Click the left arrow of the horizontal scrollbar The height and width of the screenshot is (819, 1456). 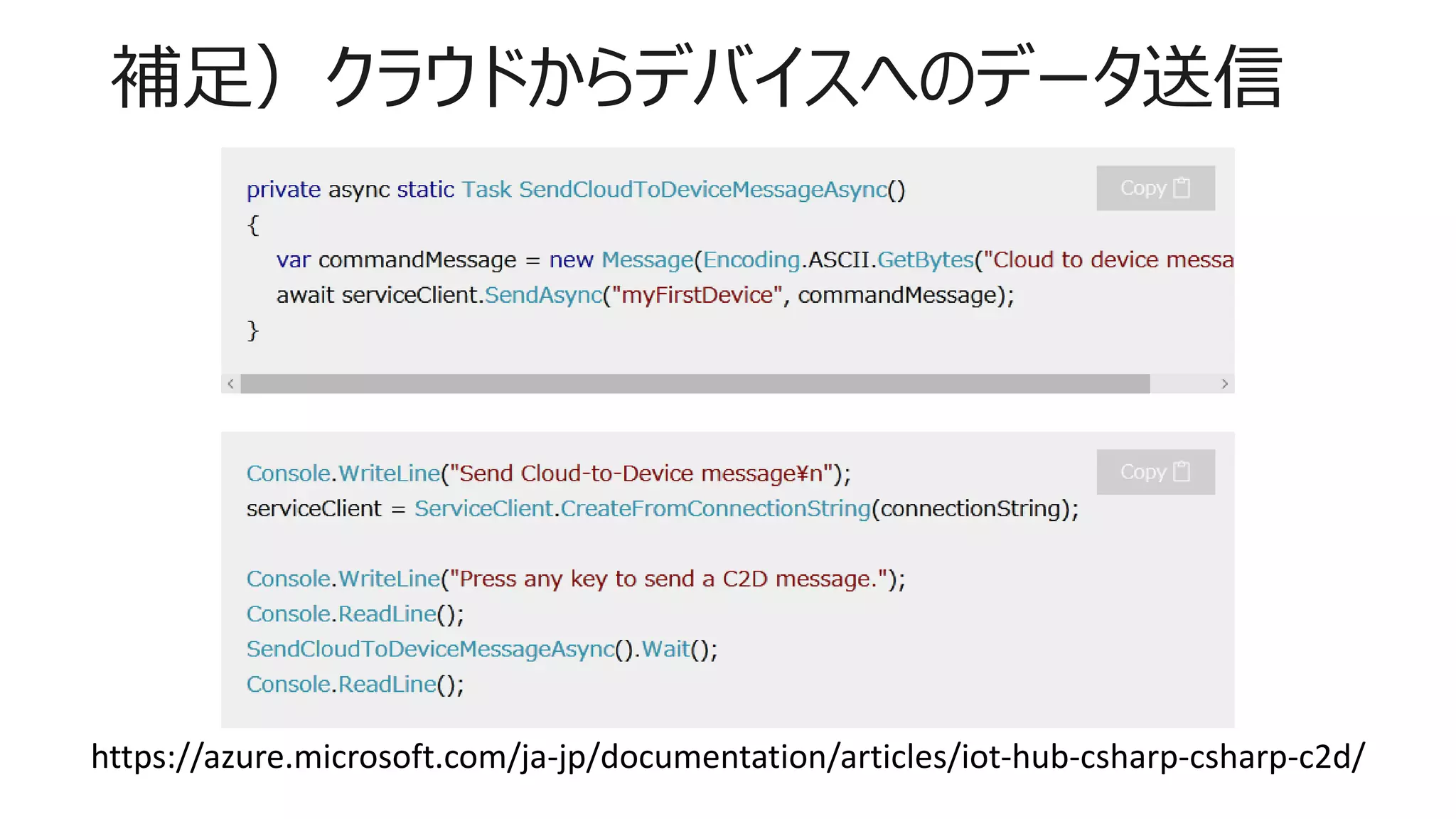[x=230, y=384]
